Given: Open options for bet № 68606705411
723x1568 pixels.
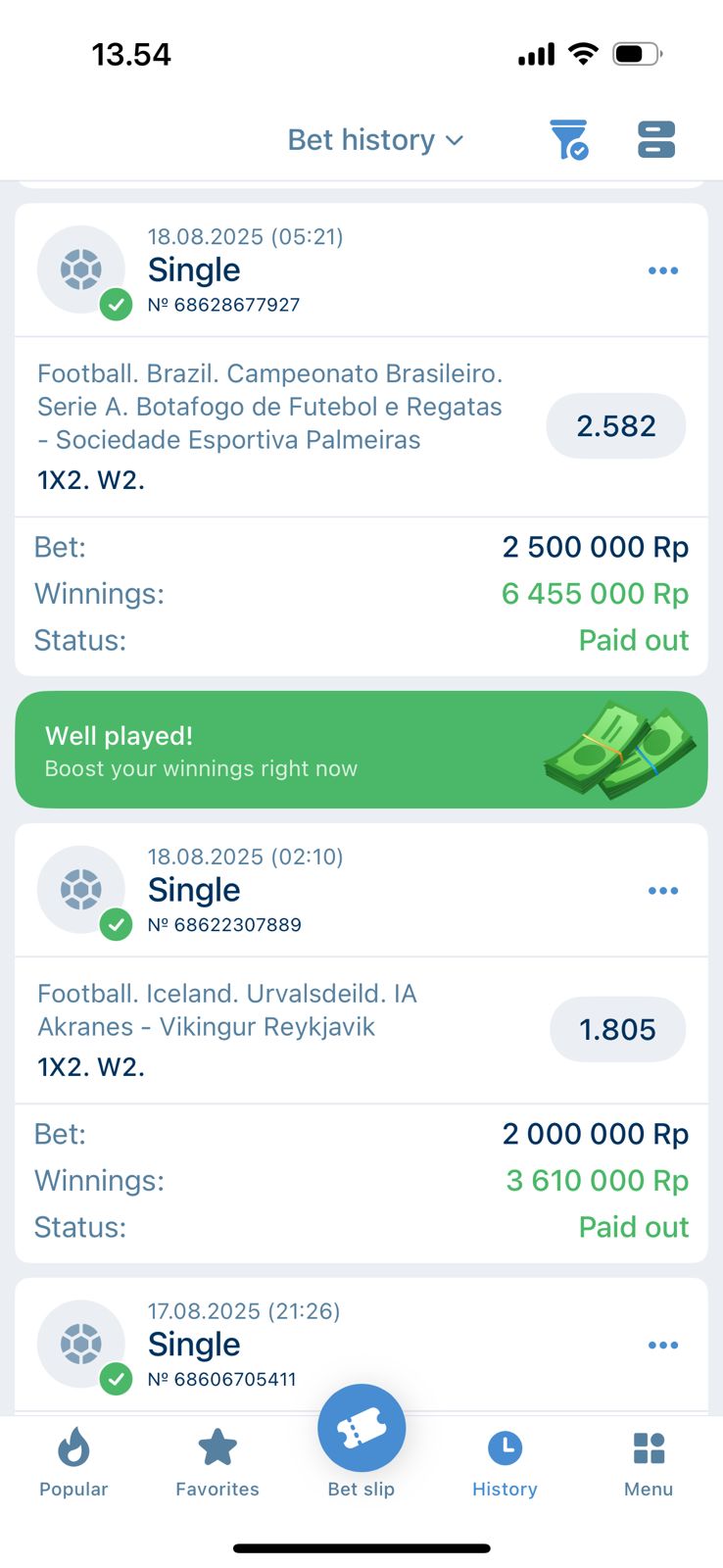Looking at the screenshot, I should point(663,1345).
